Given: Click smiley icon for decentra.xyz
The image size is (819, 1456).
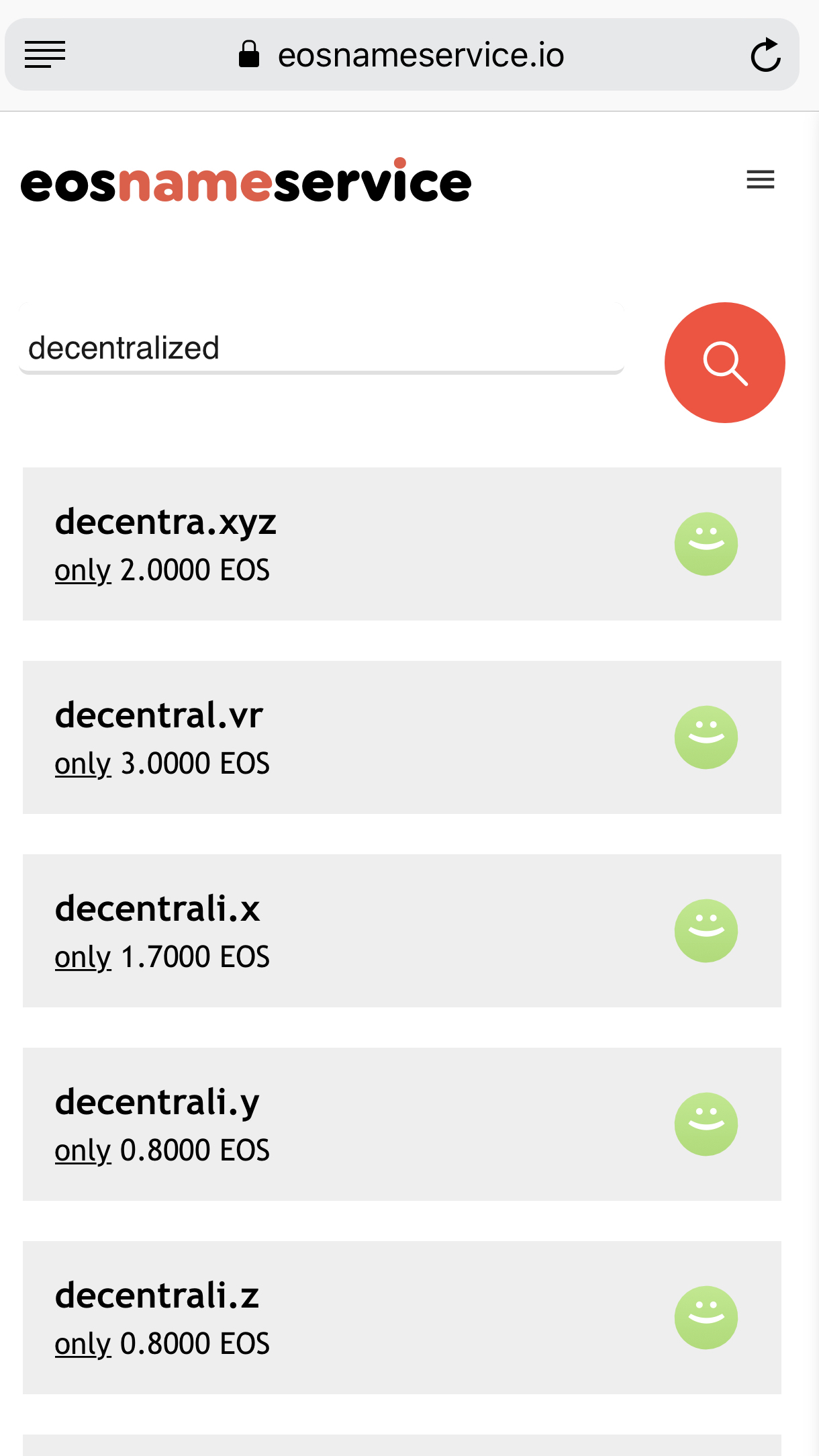Looking at the screenshot, I should (x=706, y=544).
